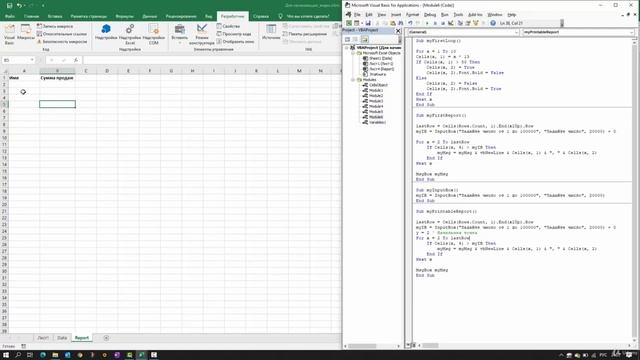The image size is (640, 360).
Task: Open the Visual Basic editor from the Excel ribbon
Action: (x=9, y=34)
